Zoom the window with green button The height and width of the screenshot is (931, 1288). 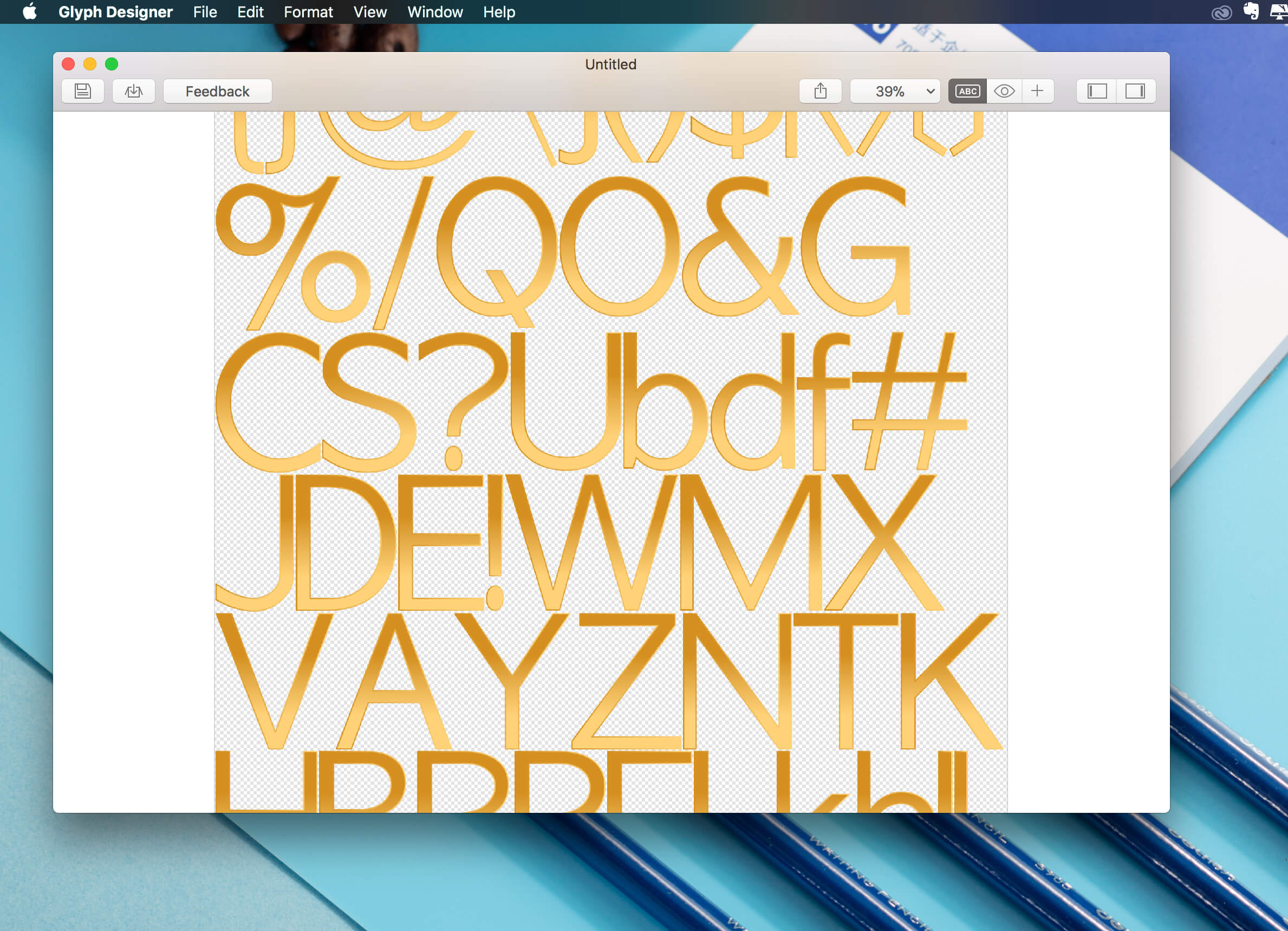pos(112,64)
